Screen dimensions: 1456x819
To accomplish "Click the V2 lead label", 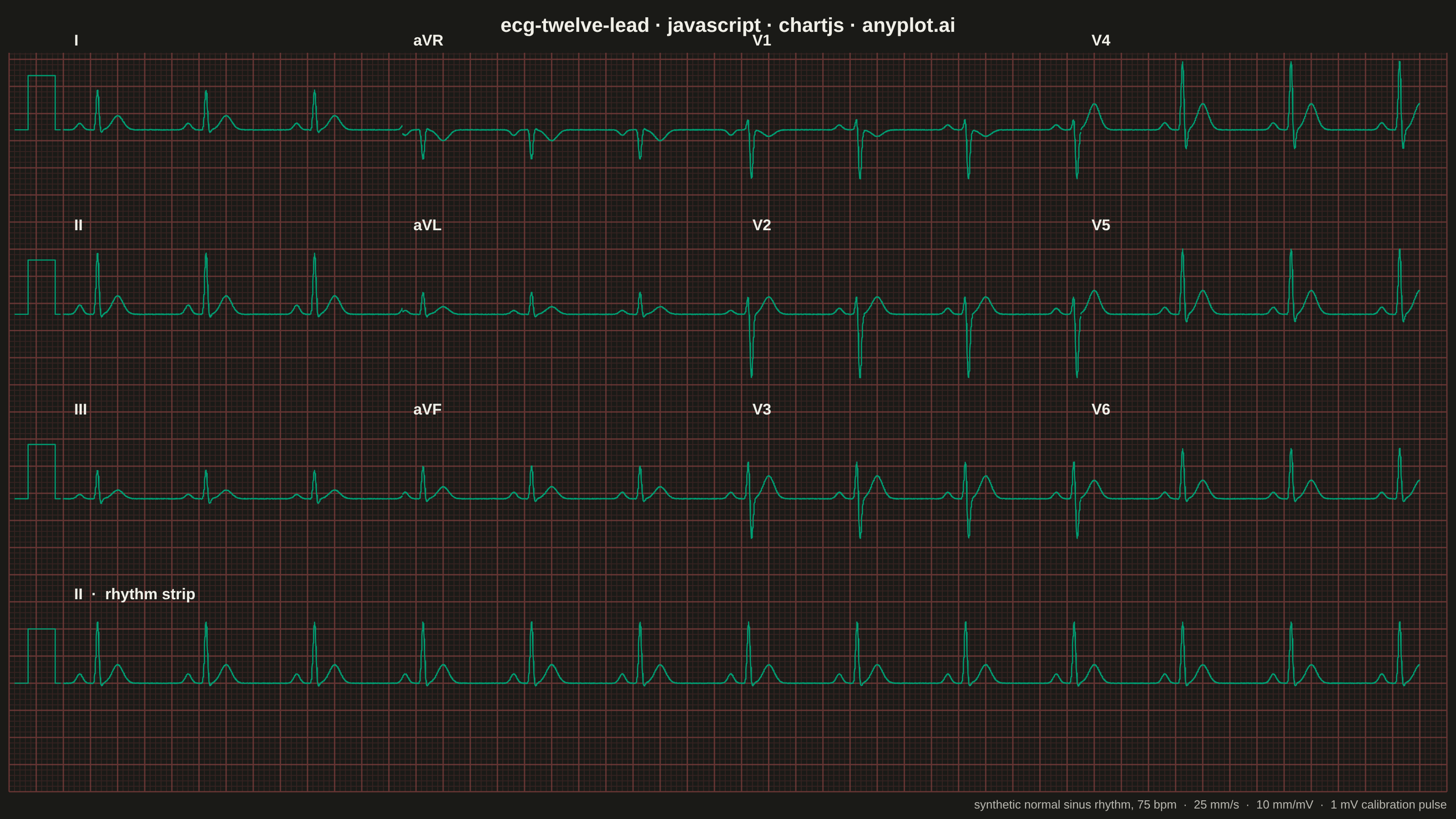I will click(761, 225).
